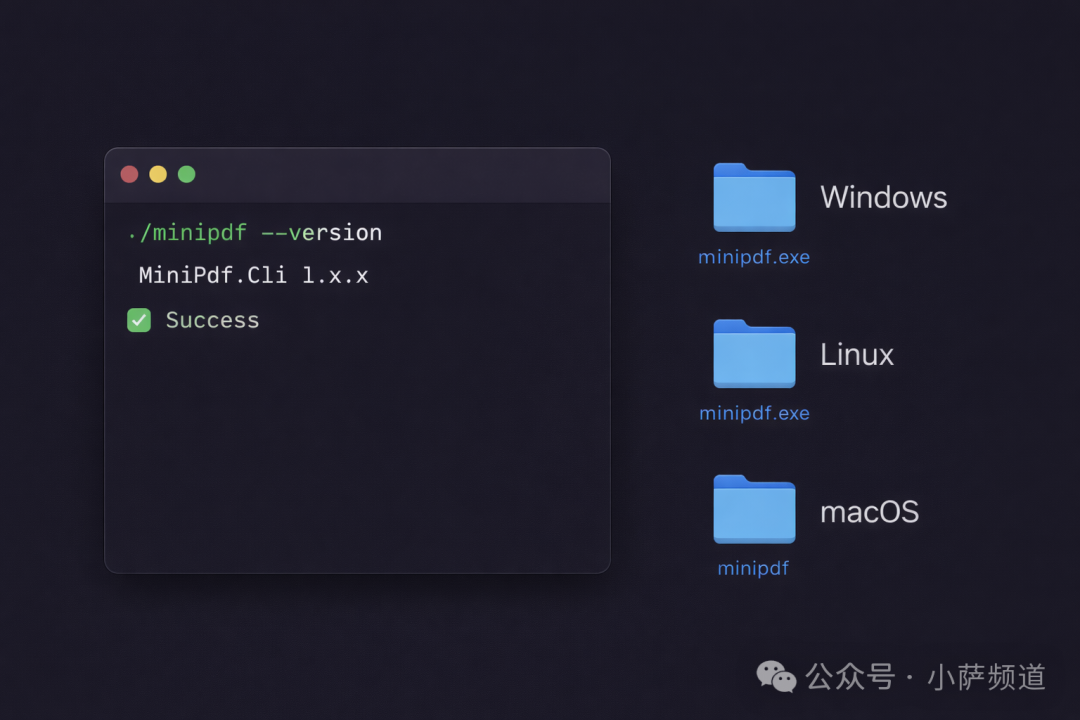This screenshot has height=720, width=1080.
Task: Select the "Linux" platform label
Action: (x=856, y=355)
